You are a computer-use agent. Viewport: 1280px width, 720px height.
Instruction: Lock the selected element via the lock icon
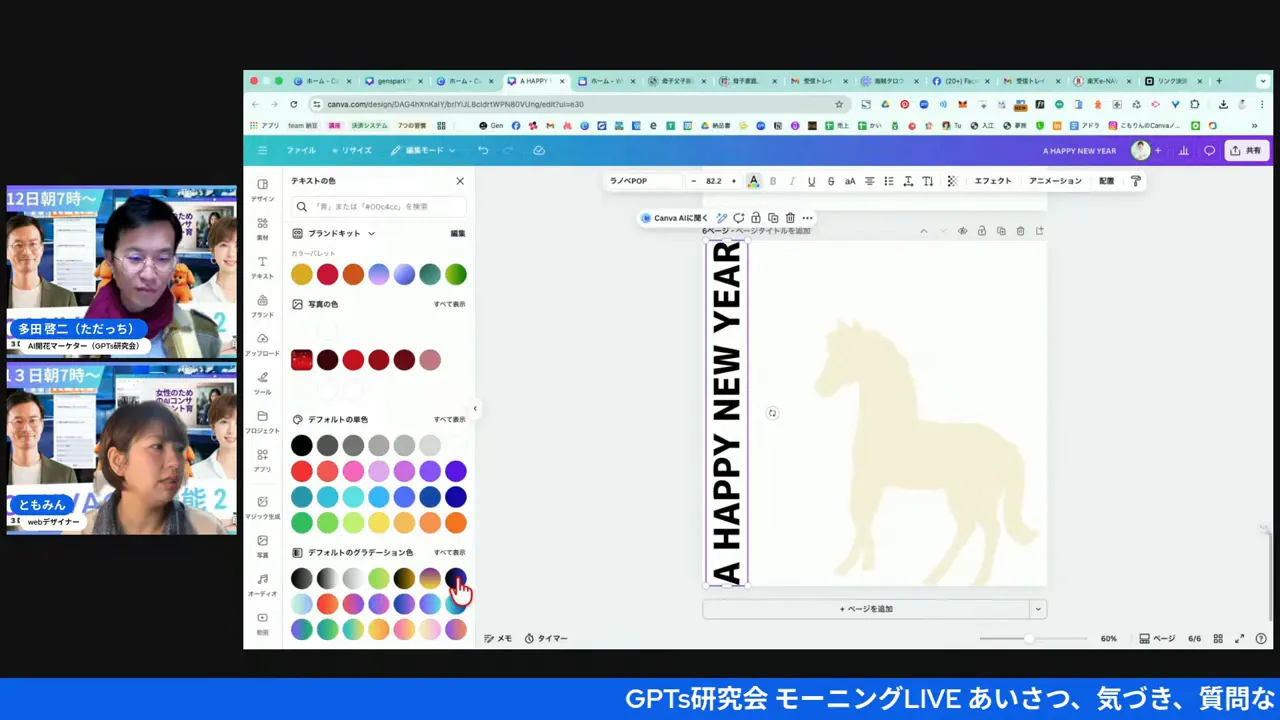pos(756,217)
